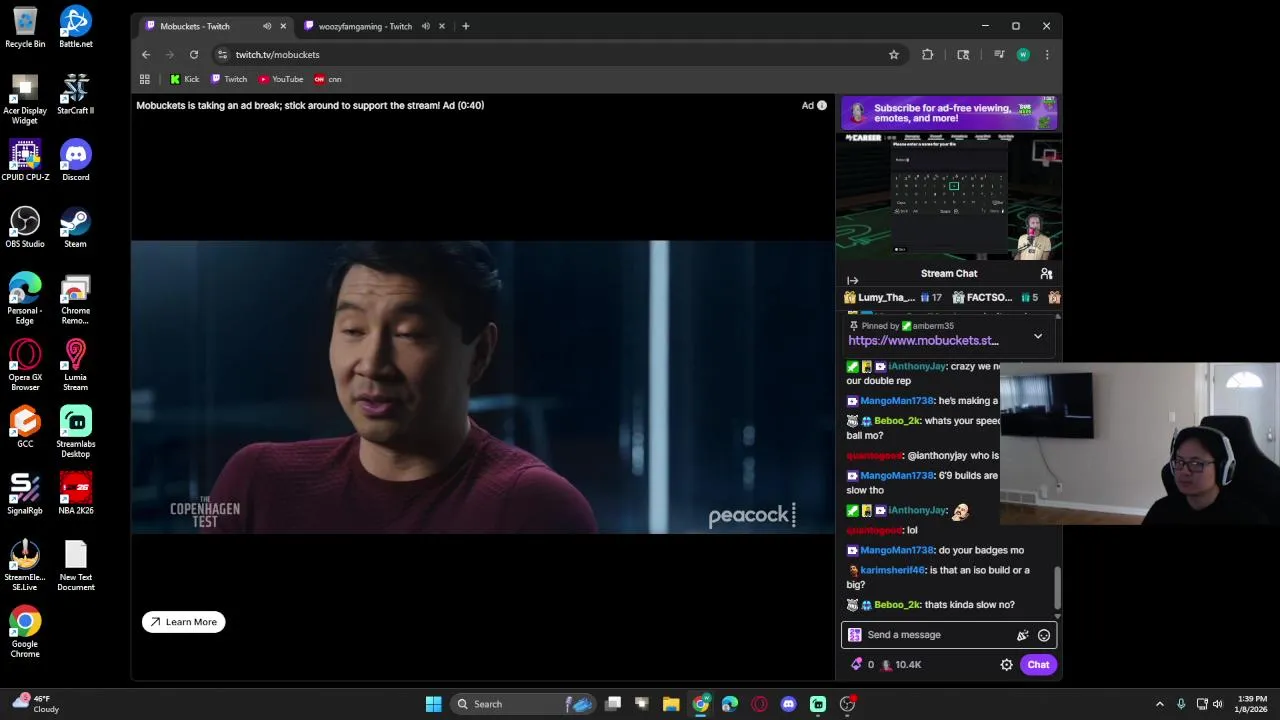Open Discord desktop shortcut

[x=75, y=160]
